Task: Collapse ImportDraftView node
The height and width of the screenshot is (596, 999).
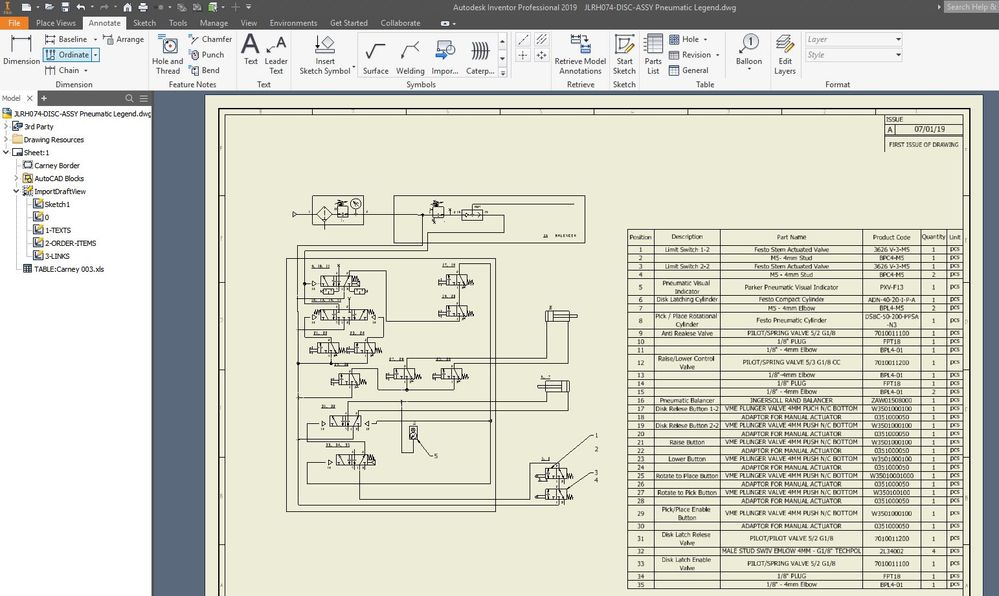Action: click(17, 191)
